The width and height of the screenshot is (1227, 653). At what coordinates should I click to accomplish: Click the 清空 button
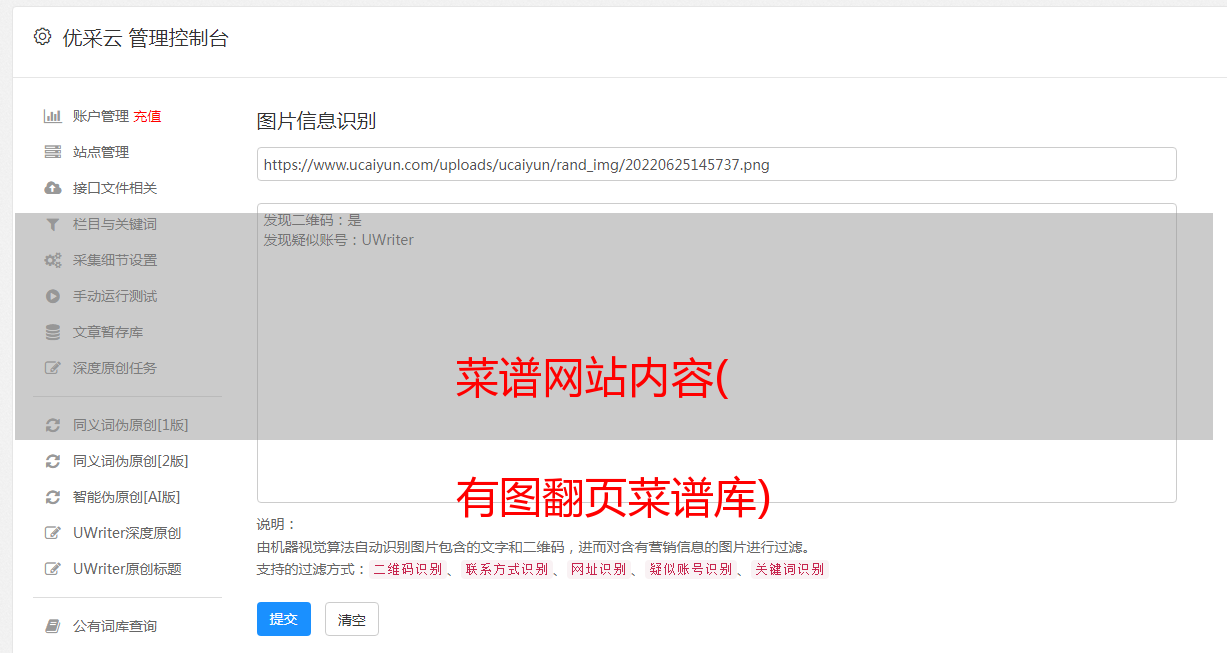352,619
